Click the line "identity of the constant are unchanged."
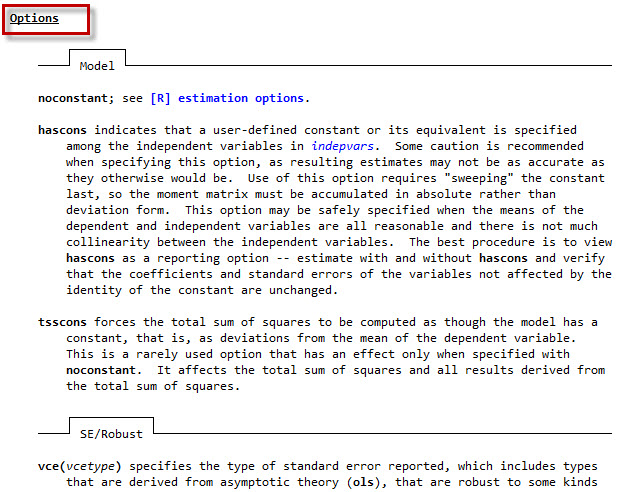Screen dimensions: 631x492 [x=202, y=290]
